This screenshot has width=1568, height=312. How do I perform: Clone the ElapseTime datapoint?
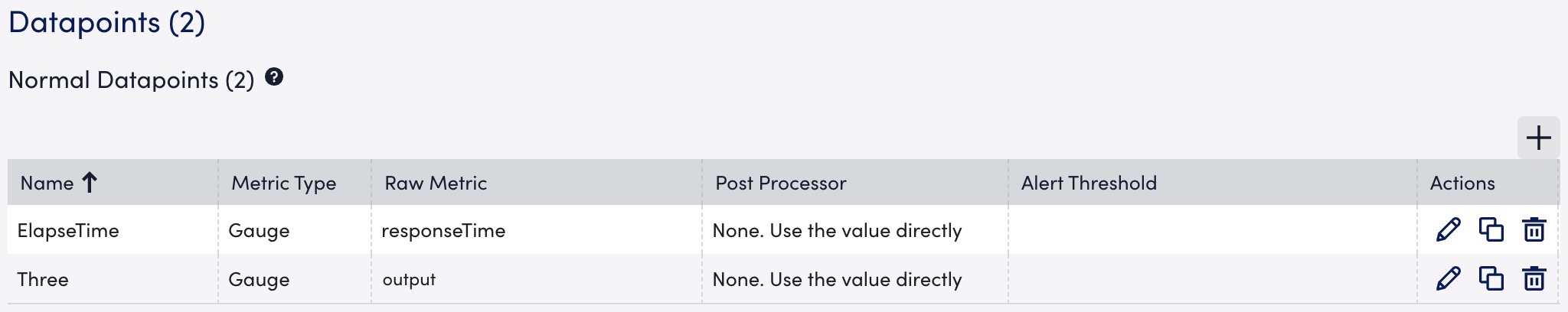[x=1491, y=229]
